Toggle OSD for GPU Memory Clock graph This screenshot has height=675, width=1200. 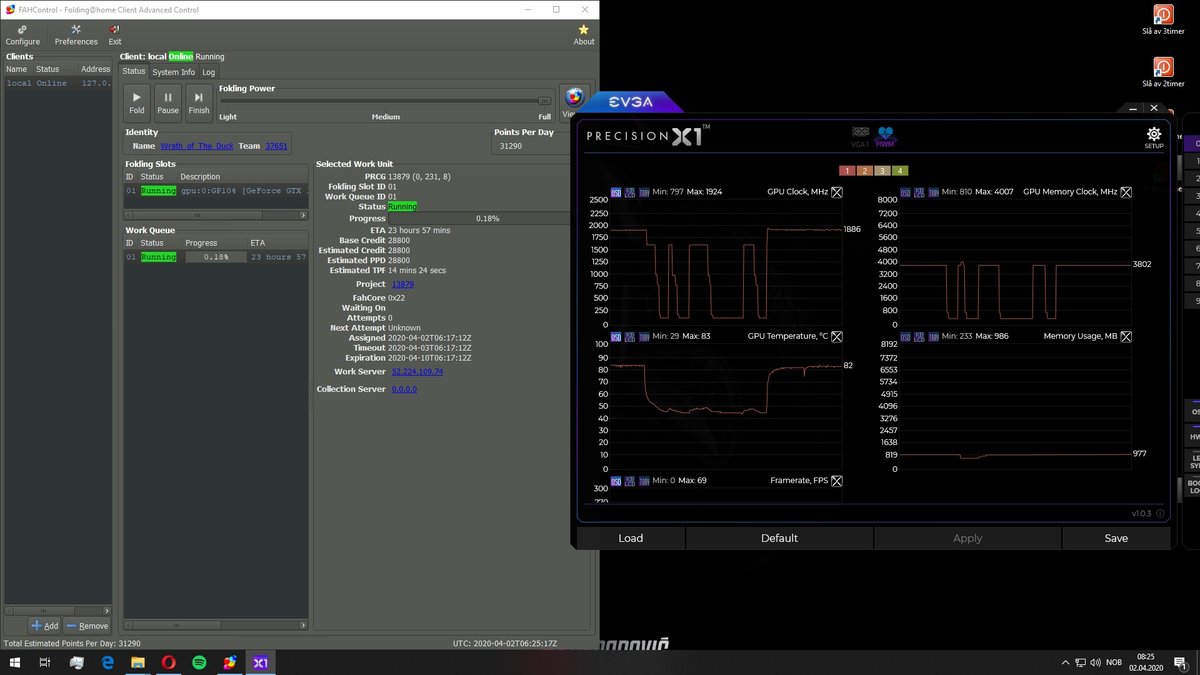(x=905, y=192)
